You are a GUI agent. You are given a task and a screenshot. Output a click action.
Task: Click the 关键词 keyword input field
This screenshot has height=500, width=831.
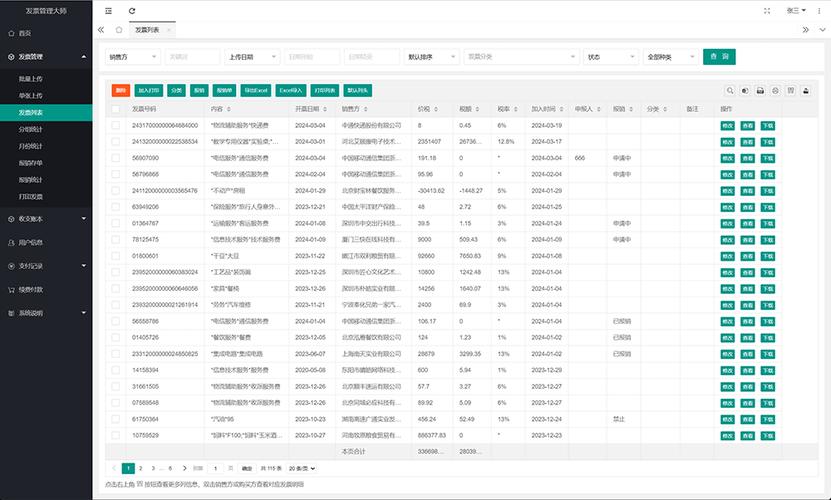192,57
